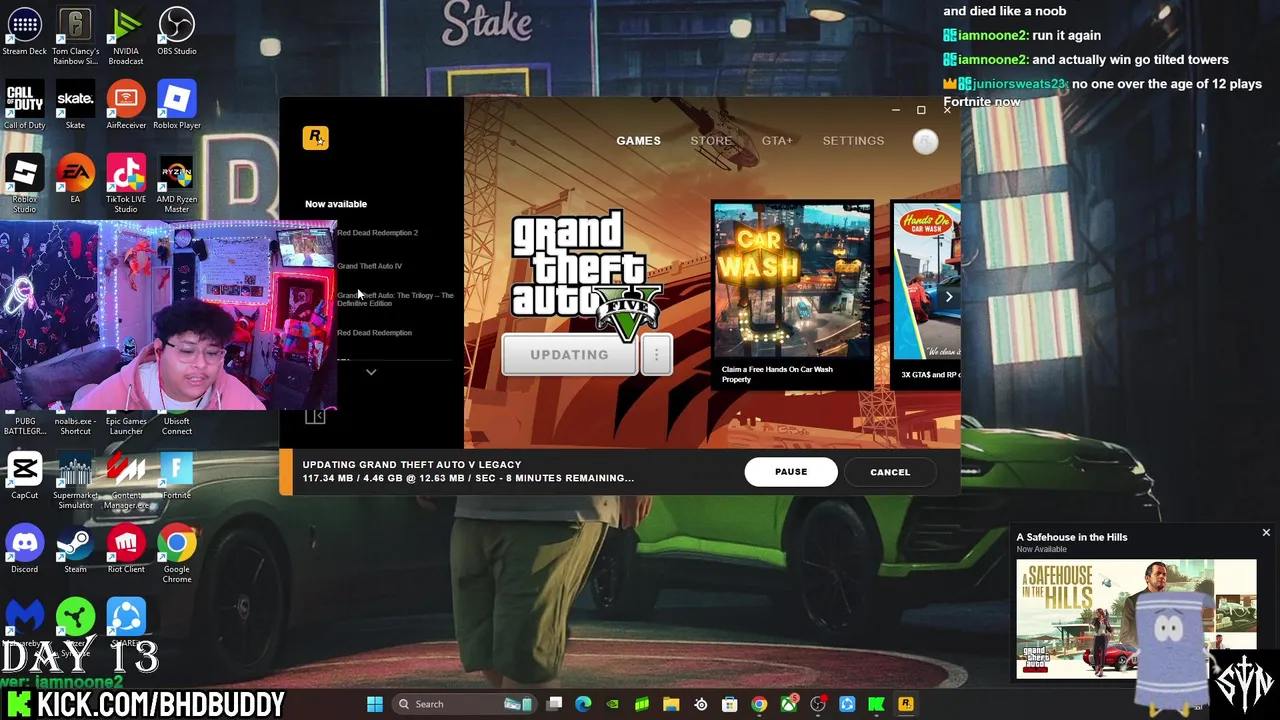Open TikTok LIVE Studio desktop shortcut
1280x720 pixels.
click(126, 184)
